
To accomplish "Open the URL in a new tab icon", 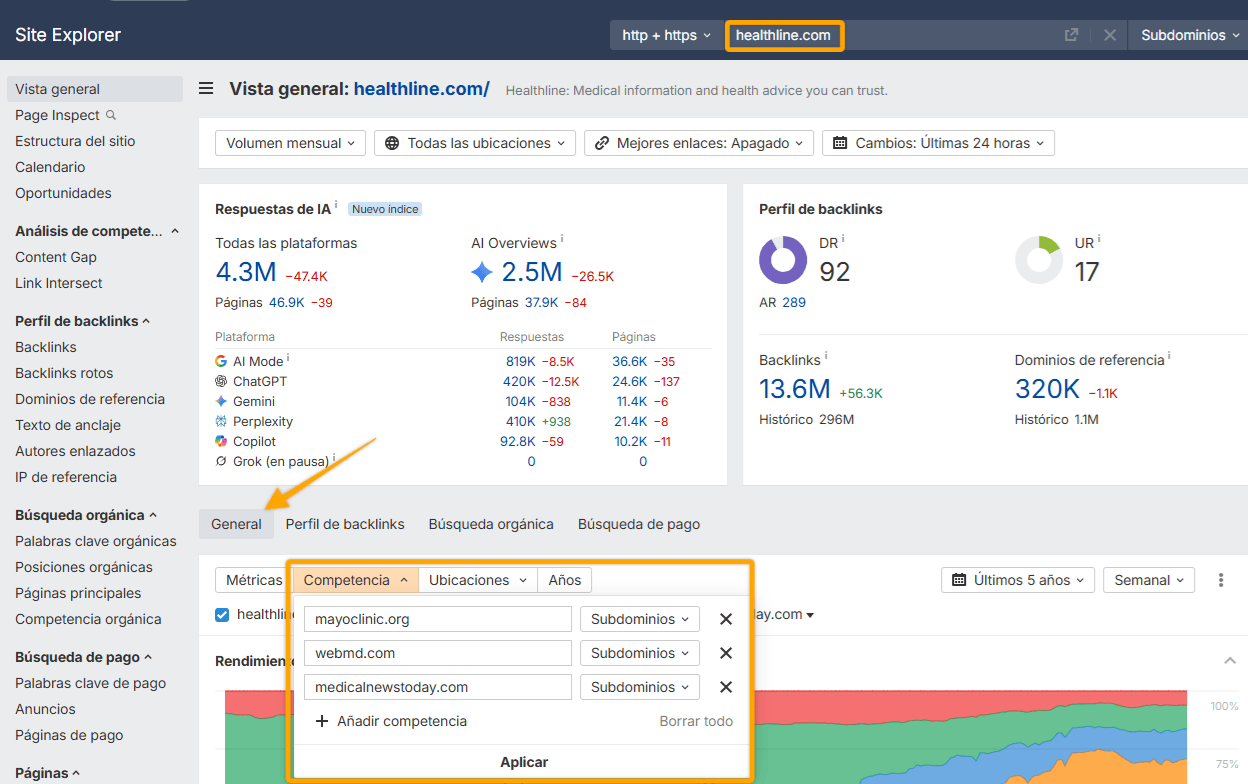I will 1071,35.
